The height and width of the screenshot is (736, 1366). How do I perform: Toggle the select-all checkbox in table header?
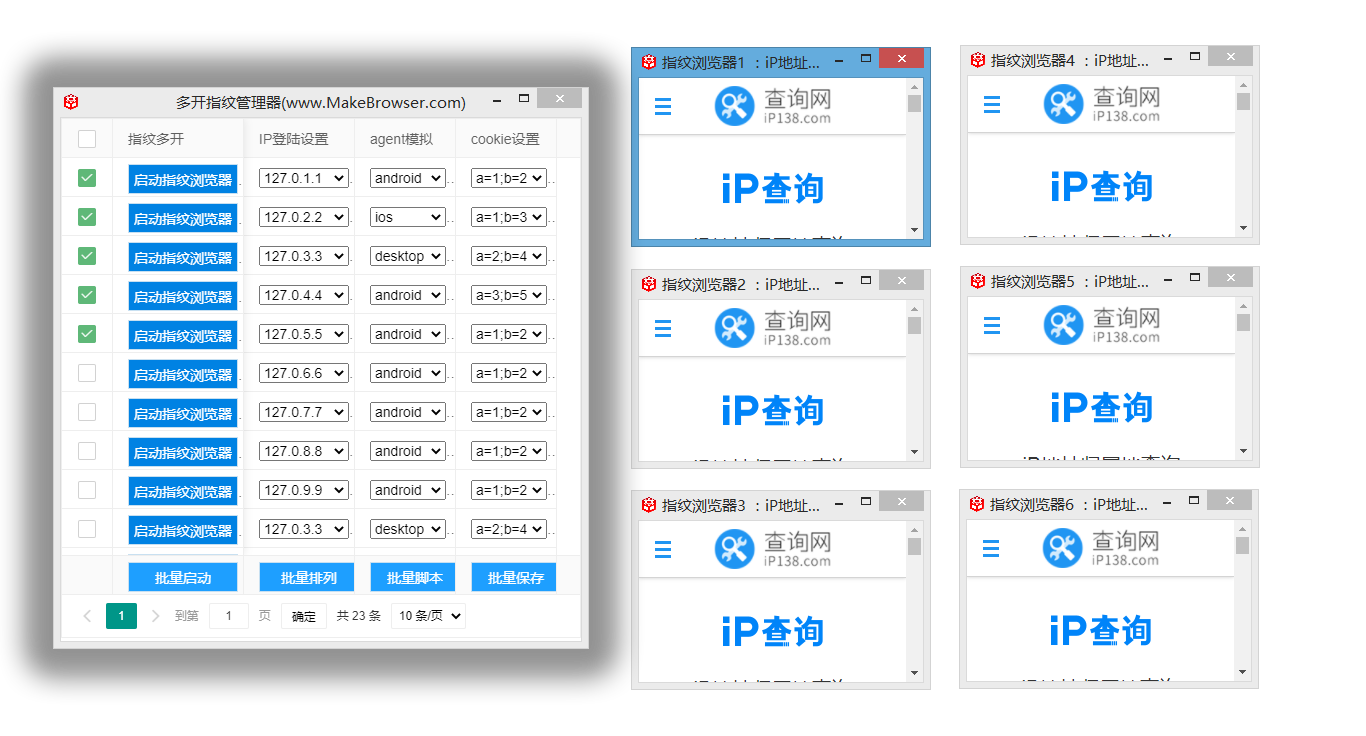coord(87,139)
